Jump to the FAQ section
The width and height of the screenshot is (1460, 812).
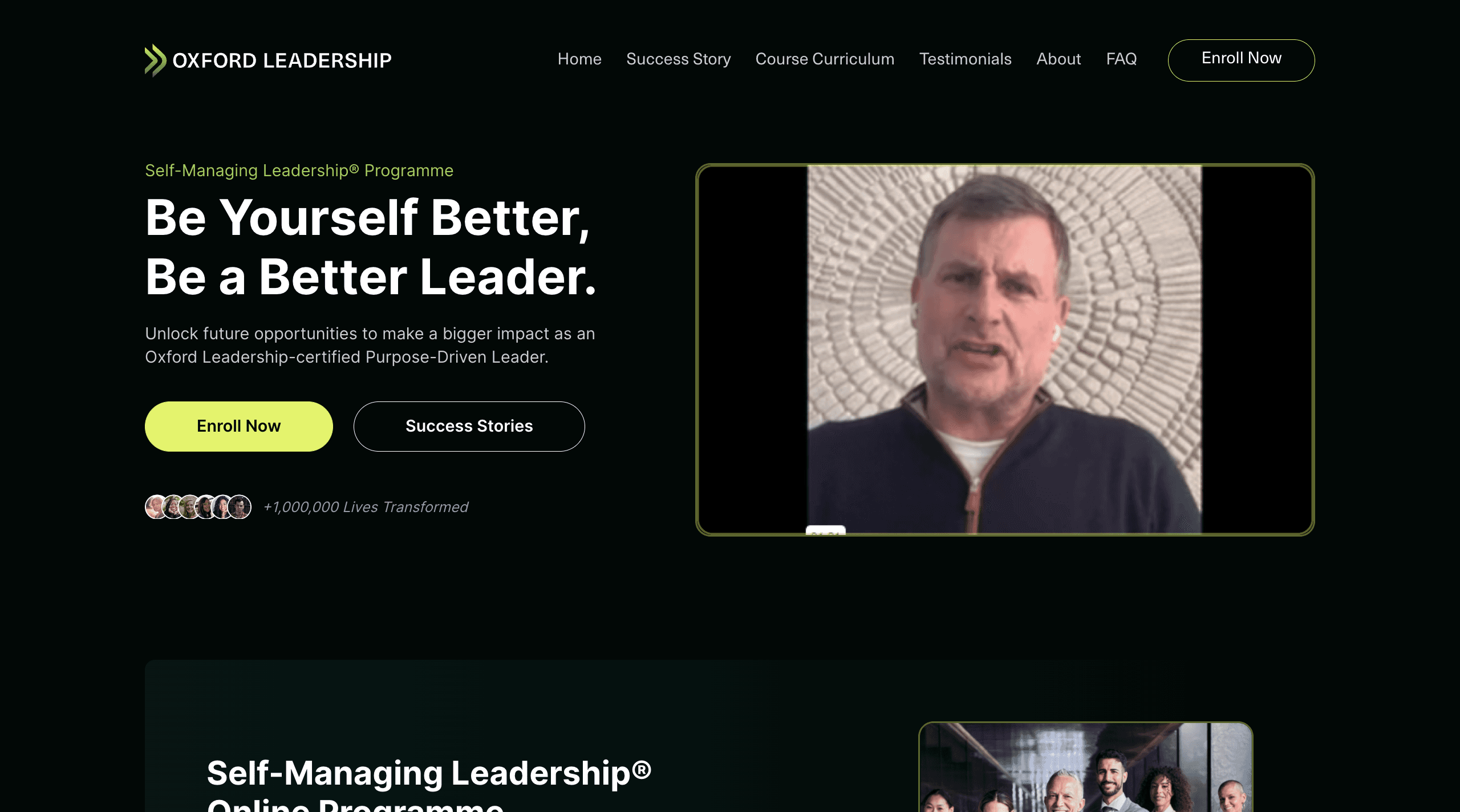click(1121, 59)
